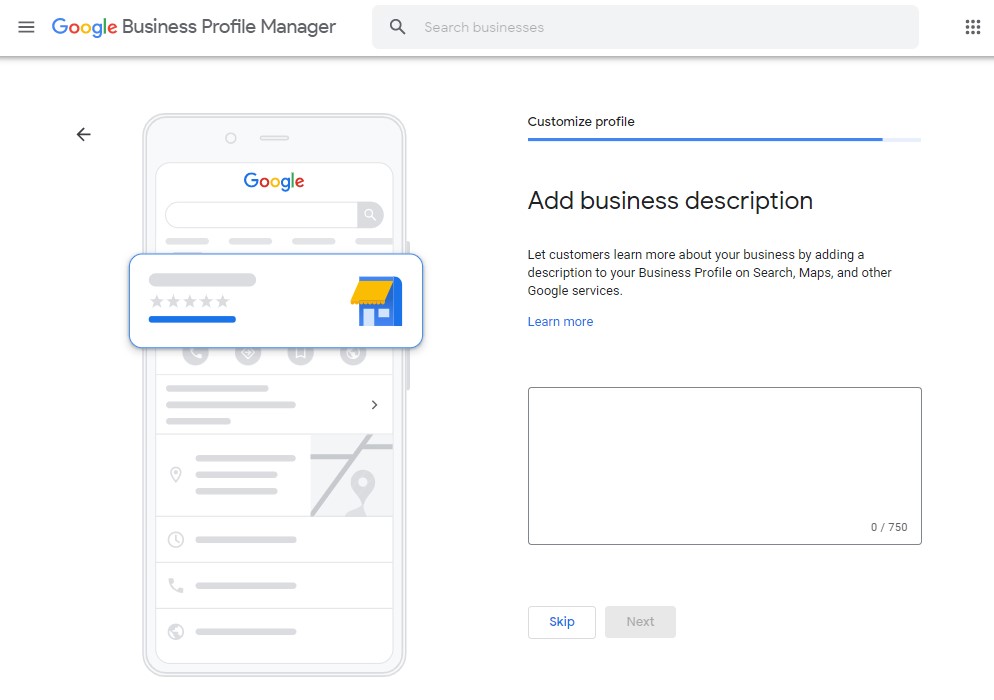Go back with the left arrow
The height and width of the screenshot is (700, 994).
[84, 134]
